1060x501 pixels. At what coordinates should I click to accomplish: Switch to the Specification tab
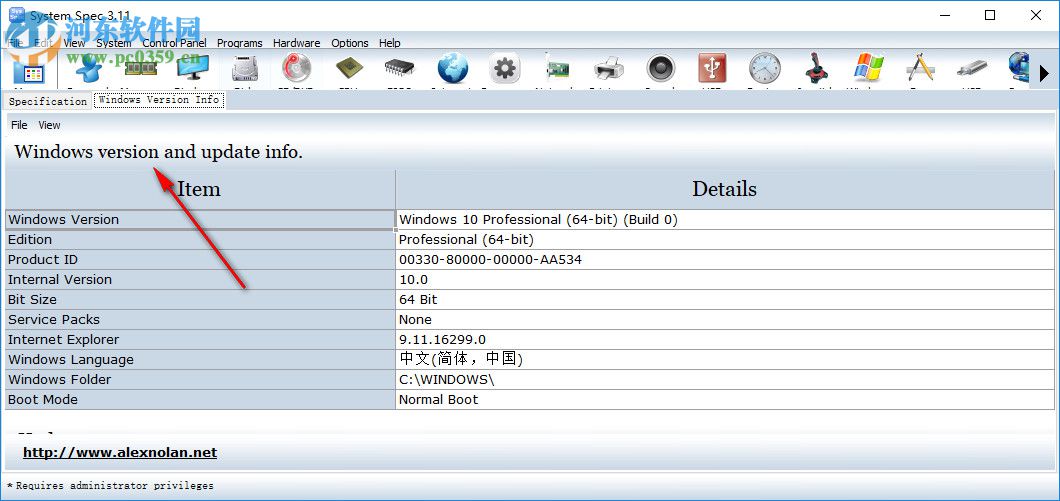[47, 101]
